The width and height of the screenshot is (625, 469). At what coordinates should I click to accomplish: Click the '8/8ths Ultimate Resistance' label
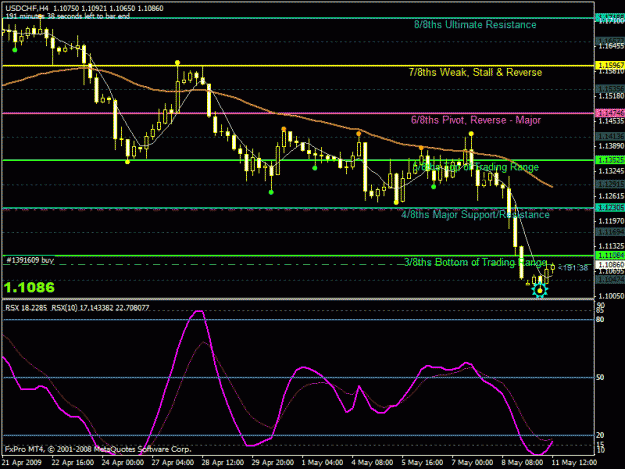[x=475, y=25]
